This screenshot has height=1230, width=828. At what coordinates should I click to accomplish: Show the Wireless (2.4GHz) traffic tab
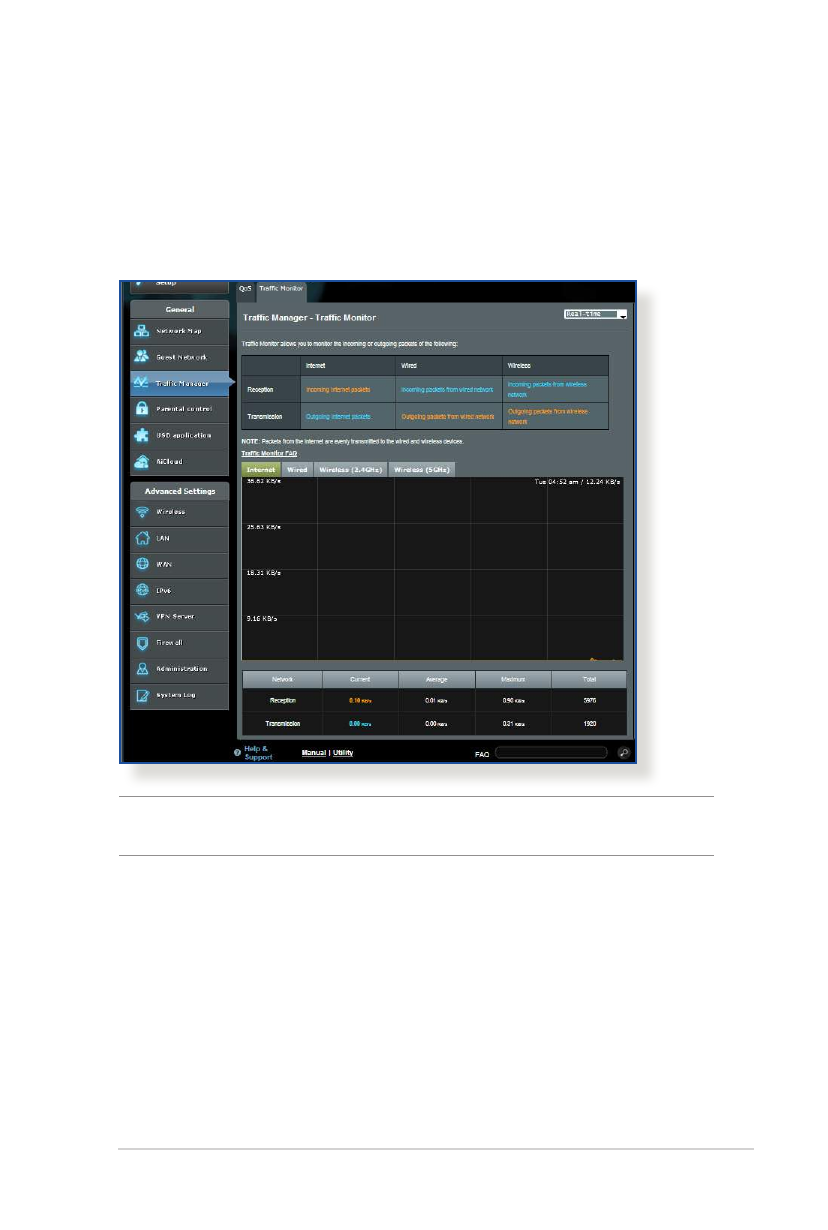(x=350, y=469)
